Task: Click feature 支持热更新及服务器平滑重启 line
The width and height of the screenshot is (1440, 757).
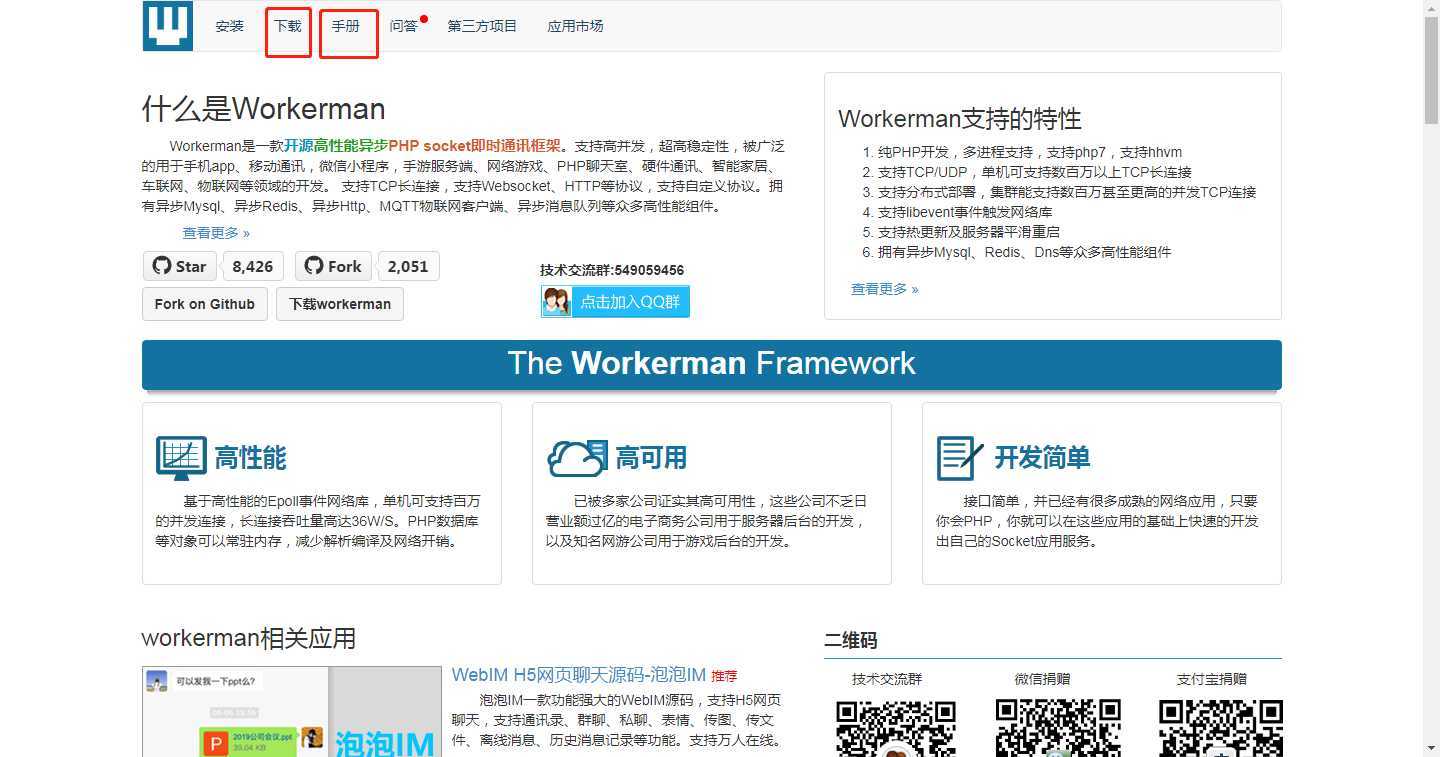Action: tap(969, 232)
